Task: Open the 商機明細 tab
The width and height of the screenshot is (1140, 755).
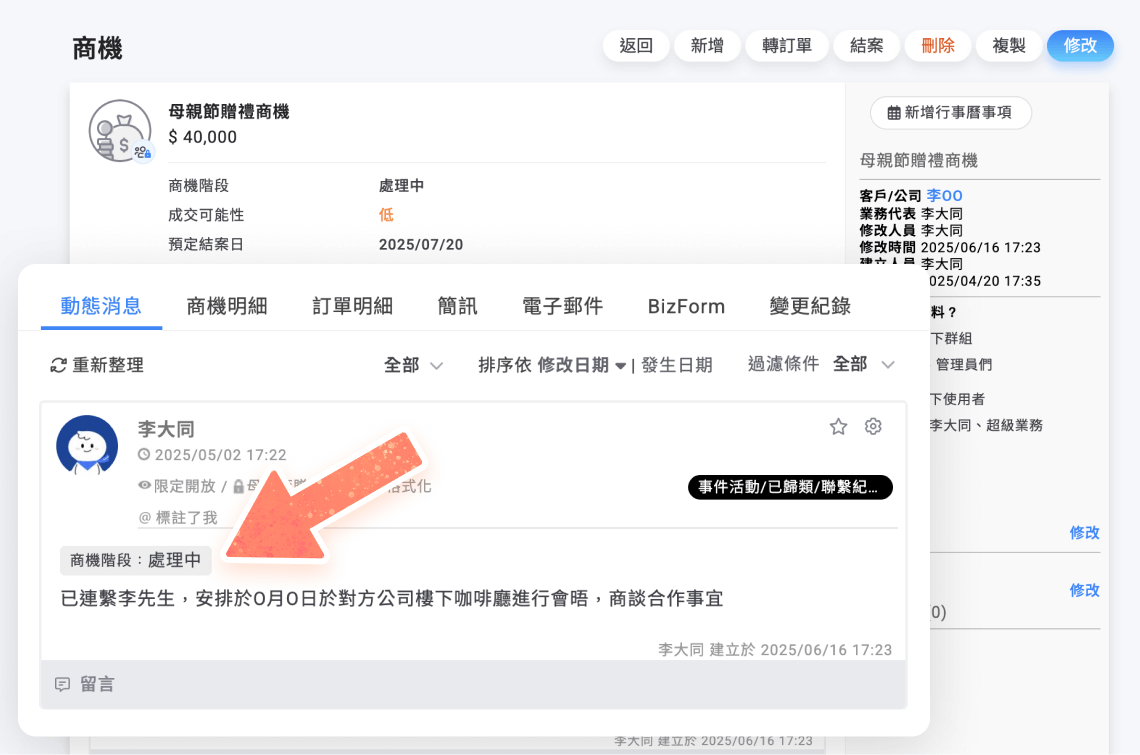Action: pyautogui.click(x=227, y=306)
